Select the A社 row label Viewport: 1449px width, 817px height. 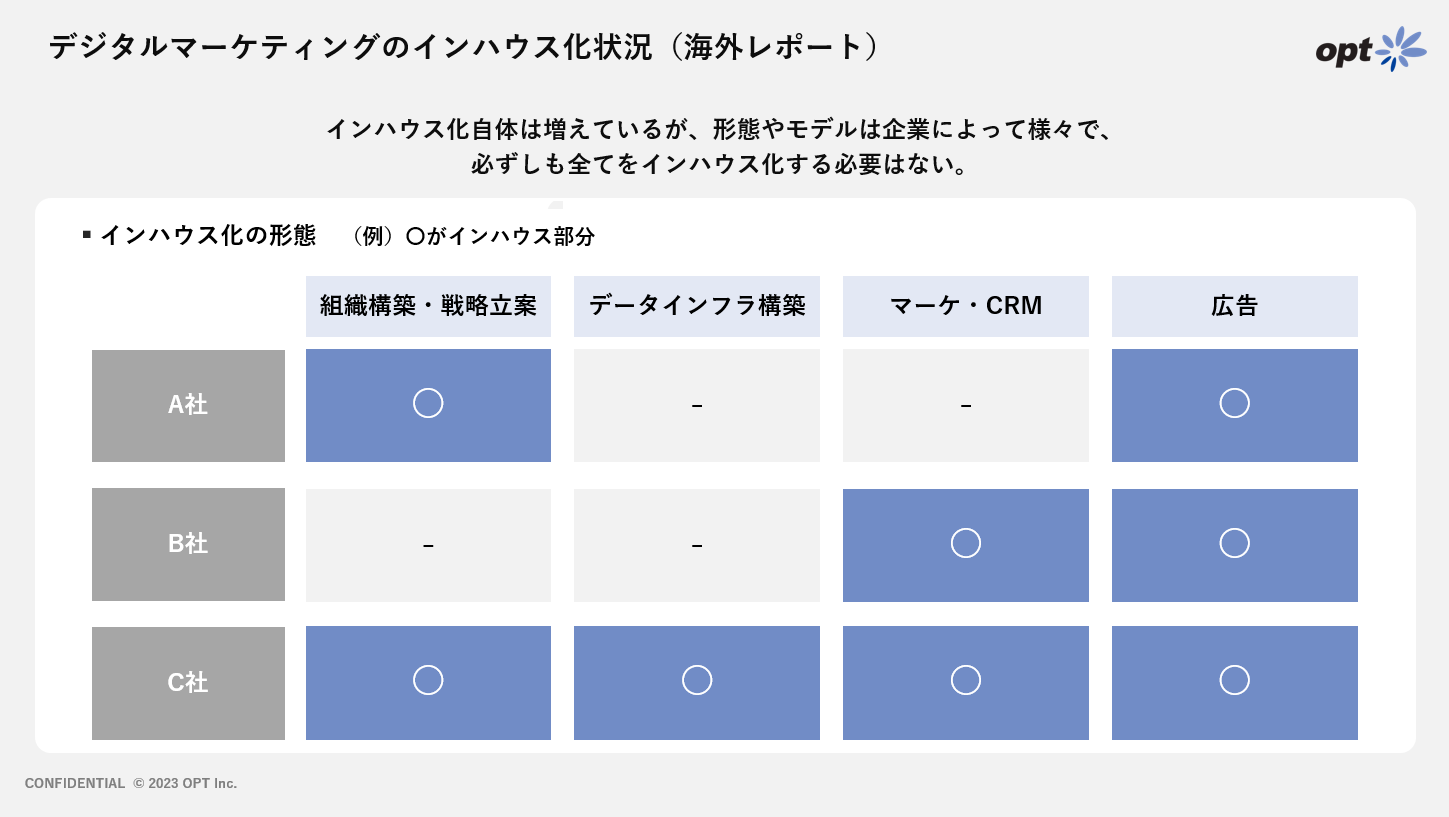point(188,405)
